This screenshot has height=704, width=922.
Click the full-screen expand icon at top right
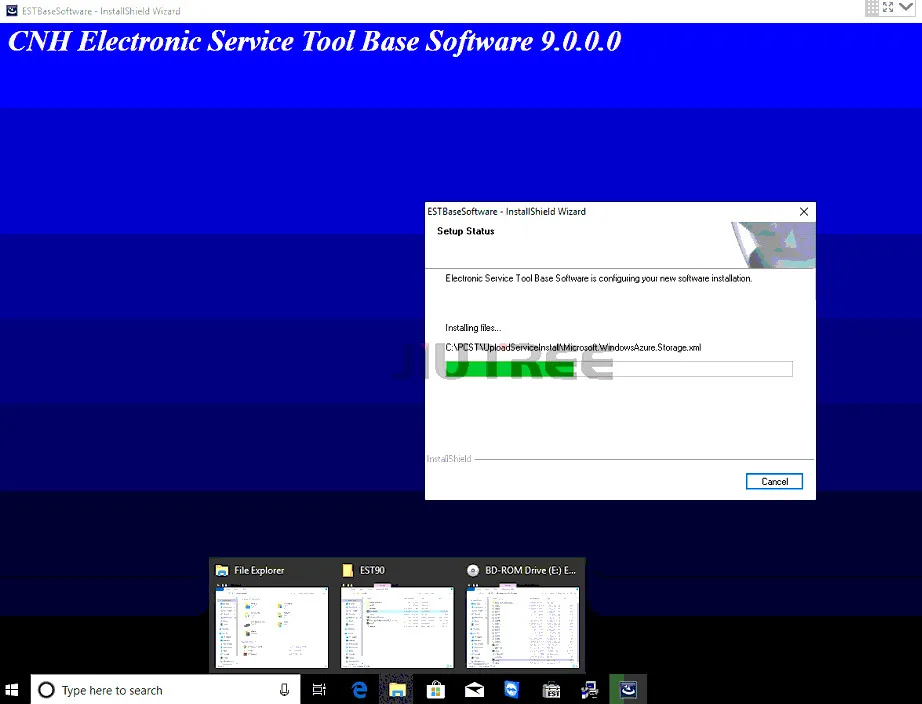pos(888,7)
